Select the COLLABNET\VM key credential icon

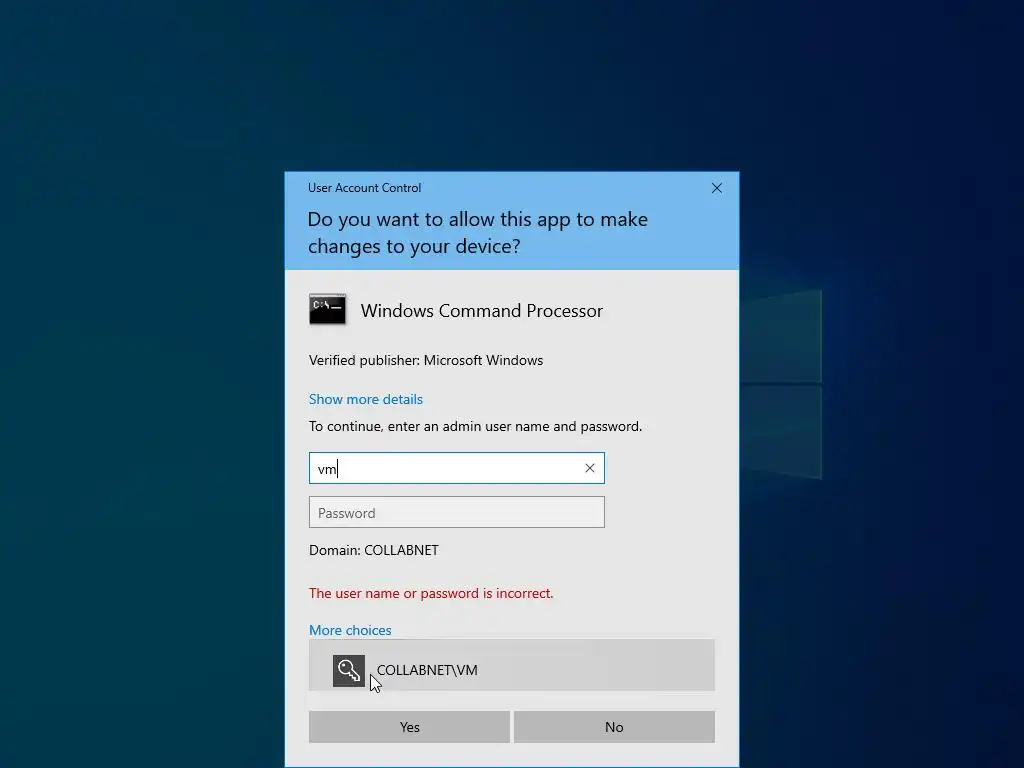click(x=349, y=671)
